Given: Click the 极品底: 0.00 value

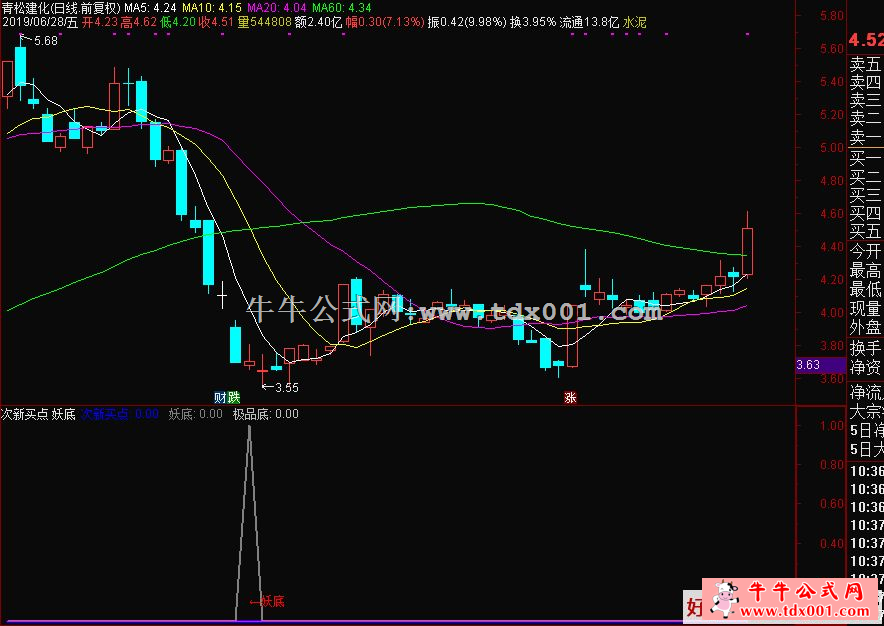Looking at the screenshot, I should point(266,414).
